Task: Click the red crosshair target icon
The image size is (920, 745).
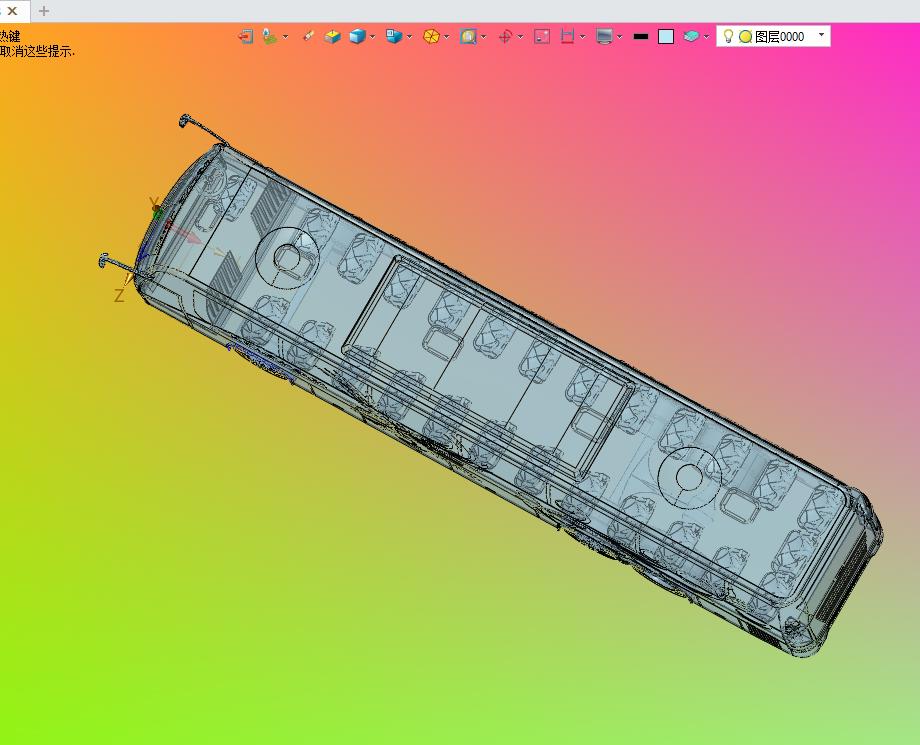Action: pyautogui.click(x=505, y=36)
